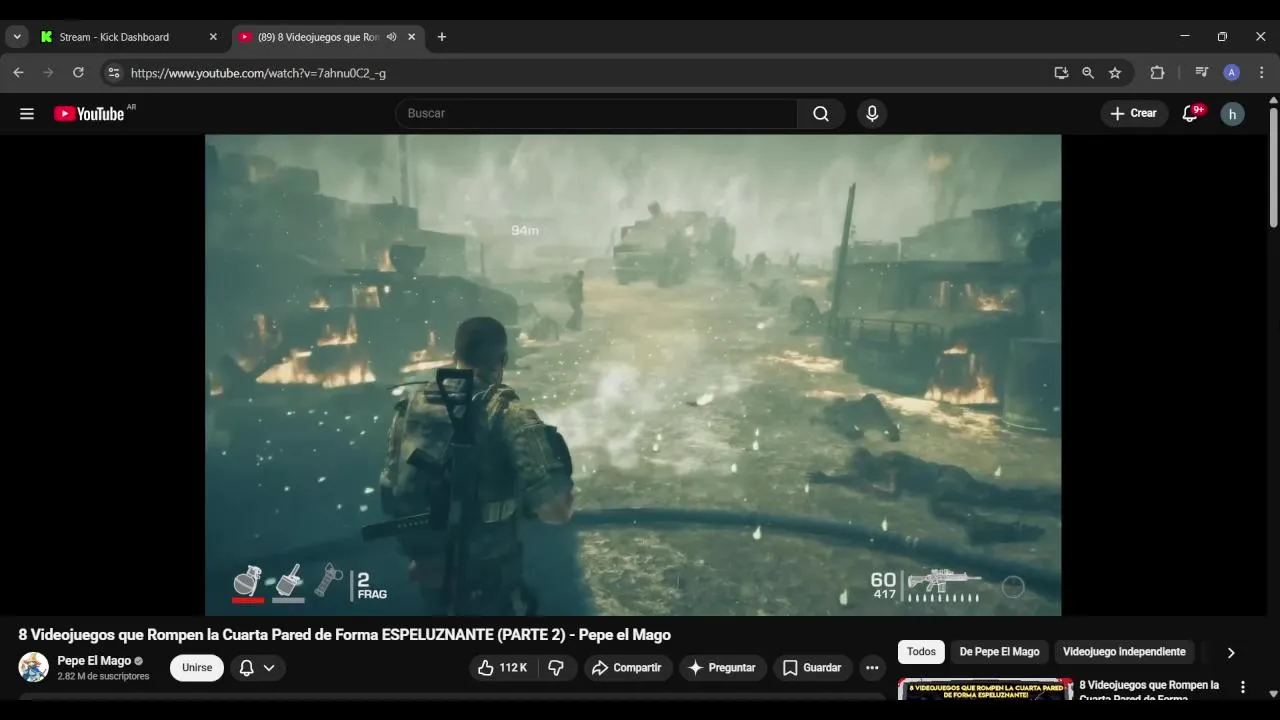The height and width of the screenshot is (720, 1280).
Task: Go to the YouTube home logo
Action: (89, 114)
